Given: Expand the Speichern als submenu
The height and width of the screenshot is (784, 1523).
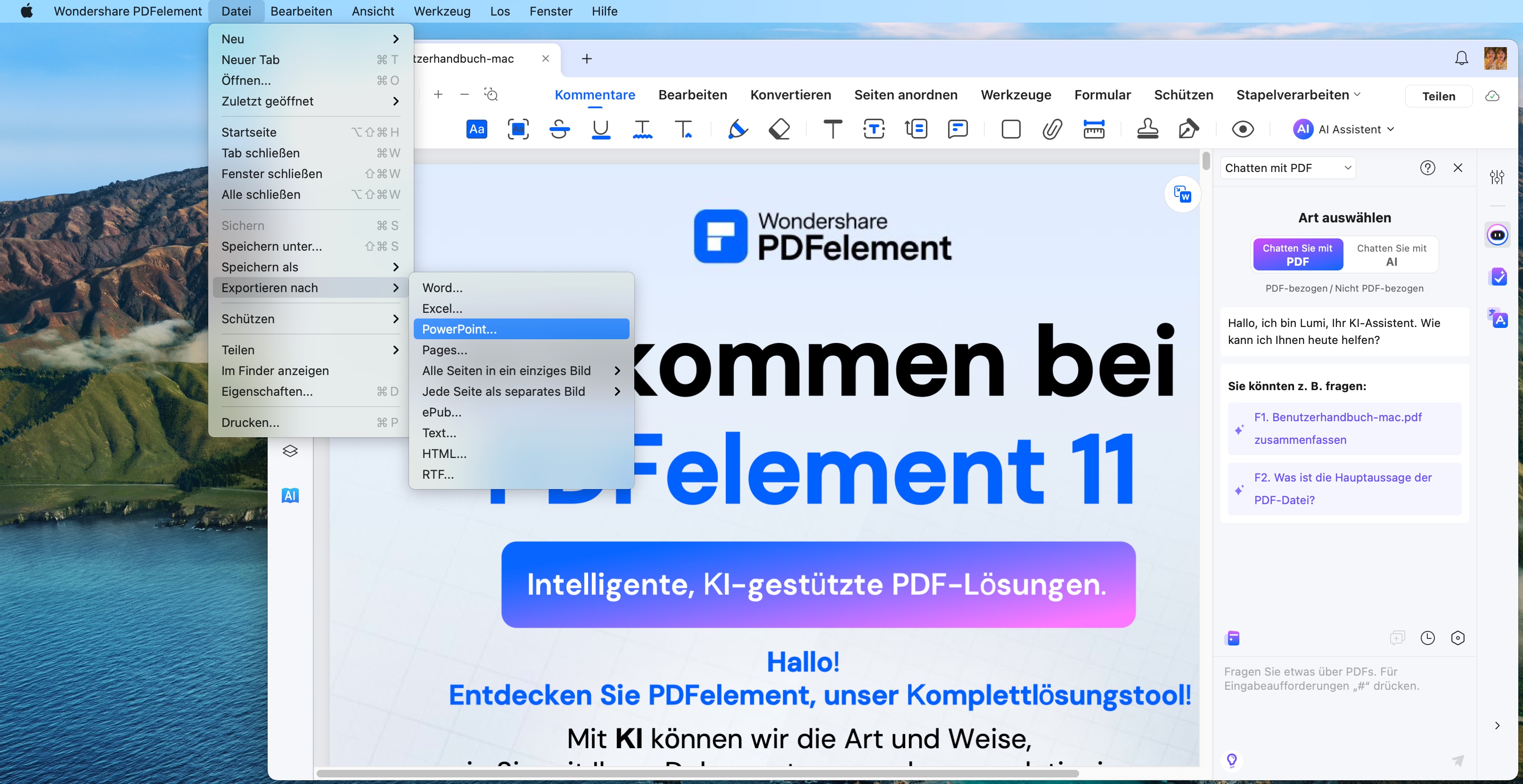Looking at the screenshot, I should 311,267.
